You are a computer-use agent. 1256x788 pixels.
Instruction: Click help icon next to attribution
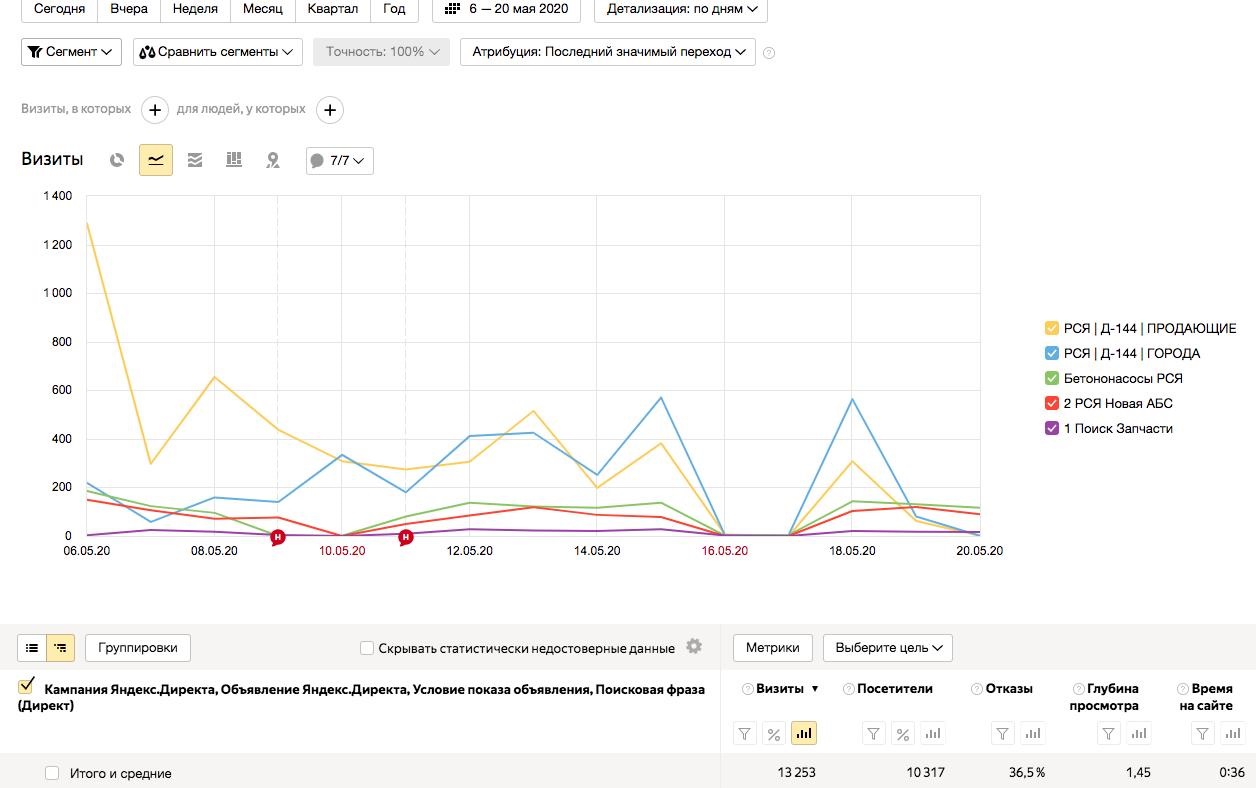(769, 53)
